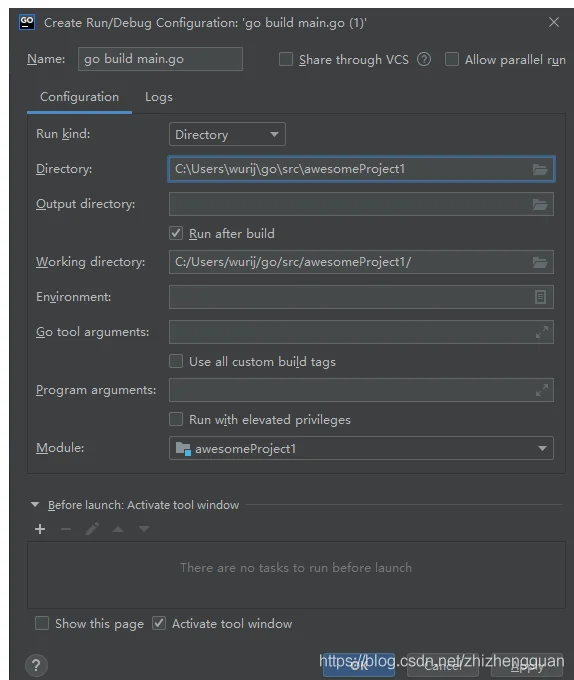Browse for Directory using folder icon
This screenshot has height=680, width=574.
coord(540,169)
